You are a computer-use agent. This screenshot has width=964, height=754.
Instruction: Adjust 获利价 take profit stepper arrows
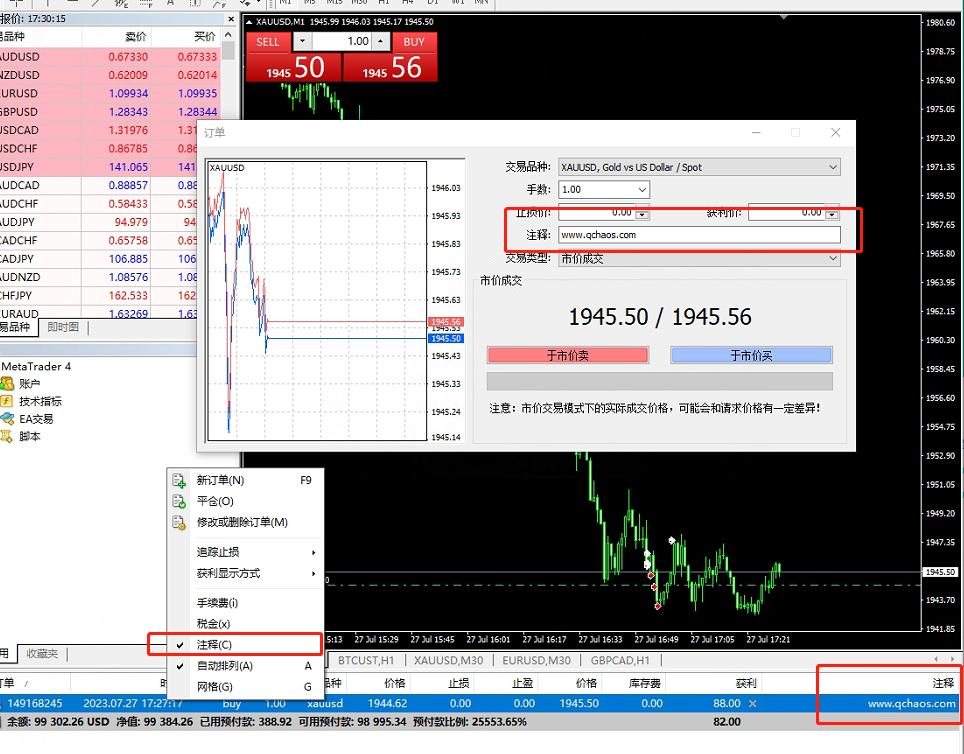coord(832,213)
